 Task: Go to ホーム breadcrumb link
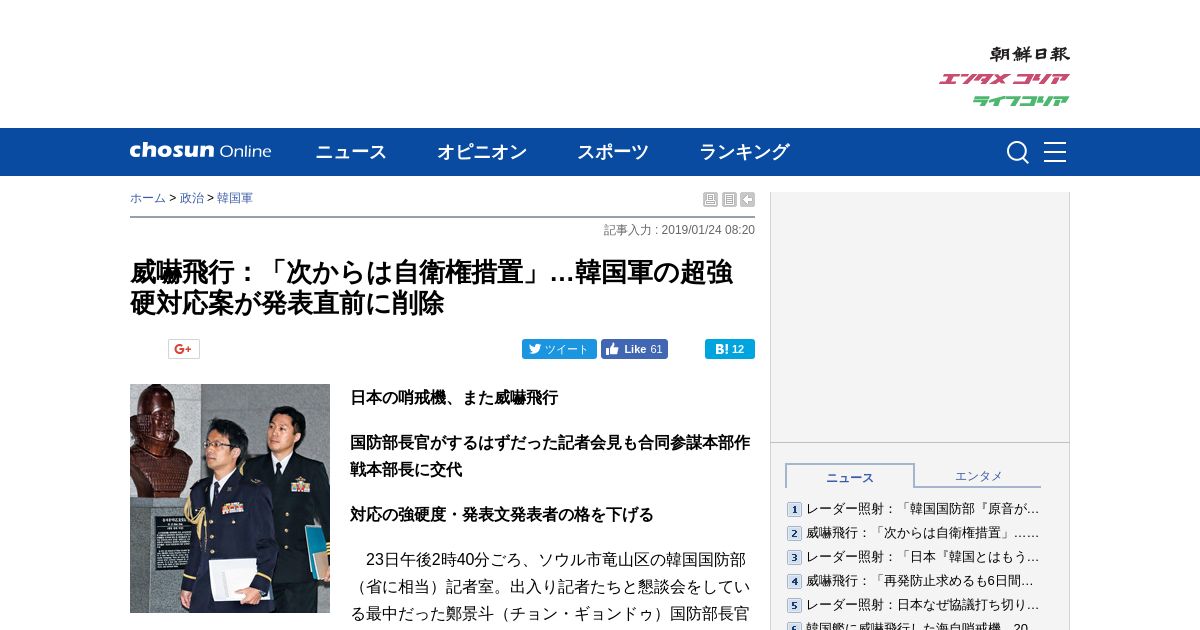pyautogui.click(x=148, y=198)
